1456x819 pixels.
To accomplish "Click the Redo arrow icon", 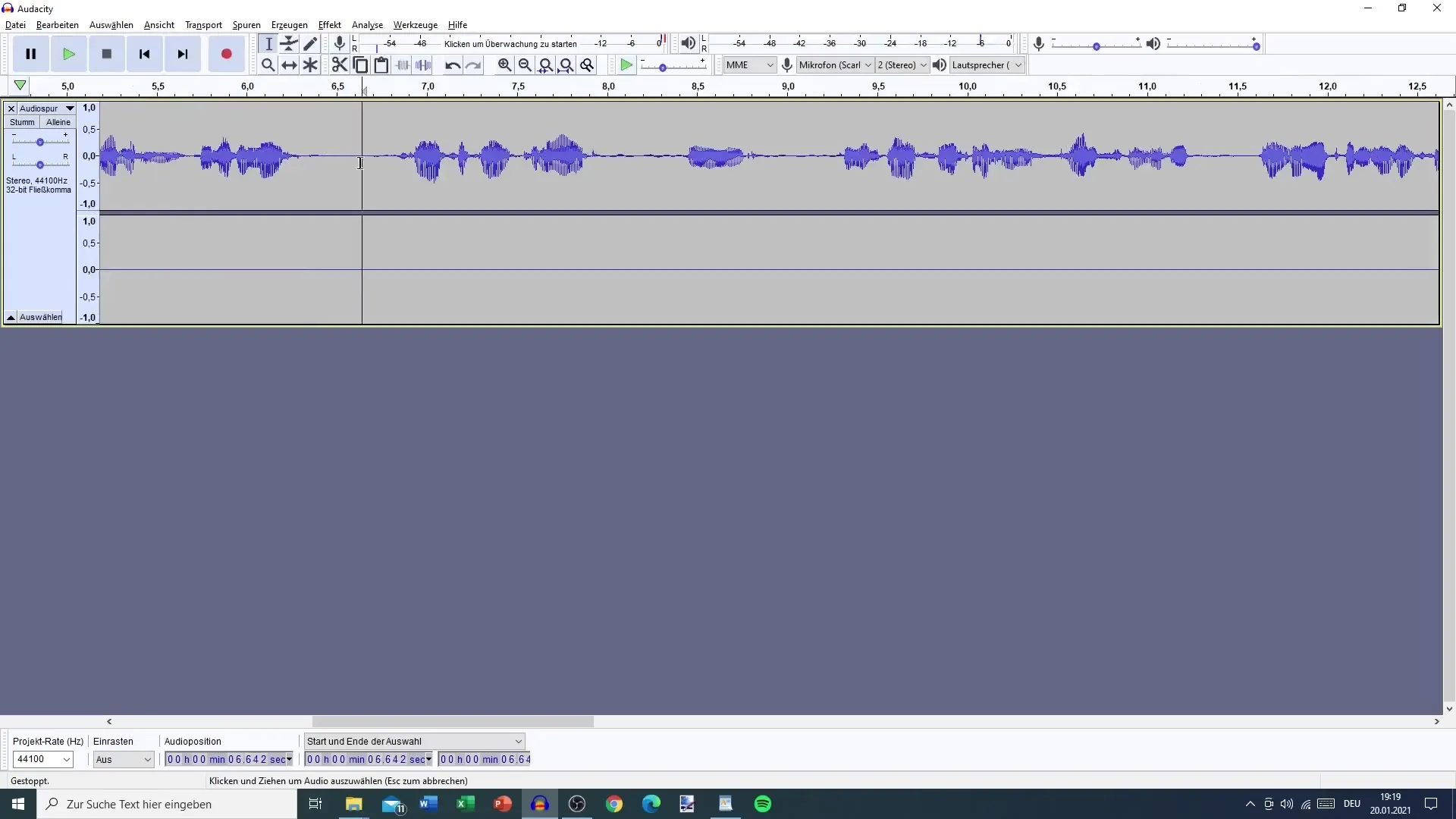I will coord(474,65).
